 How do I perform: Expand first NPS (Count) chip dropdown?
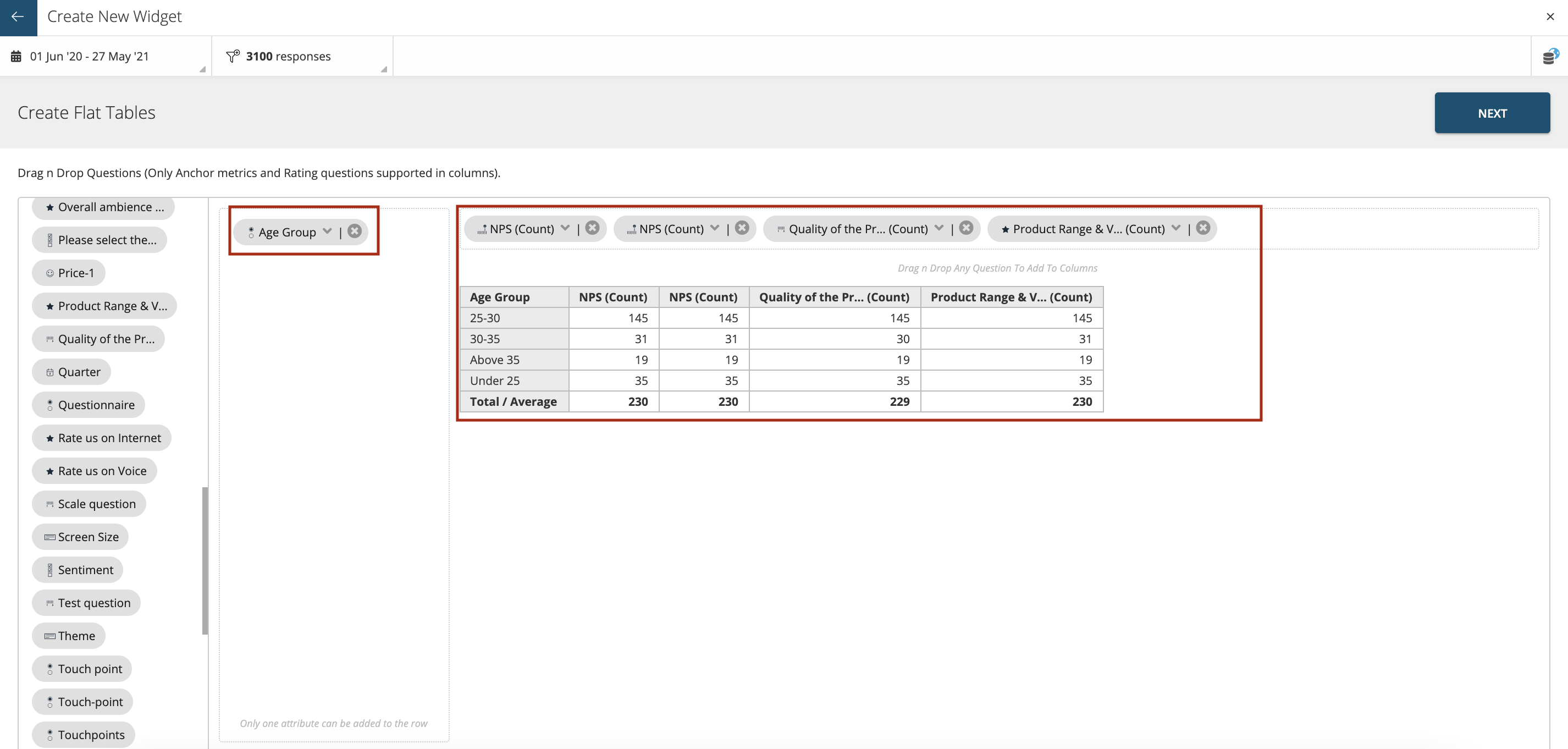pyautogui.click(x=566, y=228)
